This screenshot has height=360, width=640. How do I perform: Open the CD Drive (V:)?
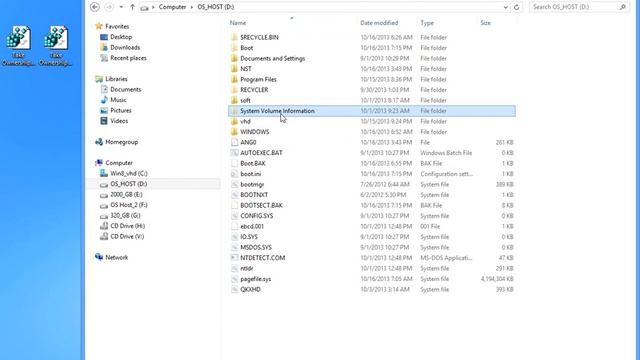(127, 236)
